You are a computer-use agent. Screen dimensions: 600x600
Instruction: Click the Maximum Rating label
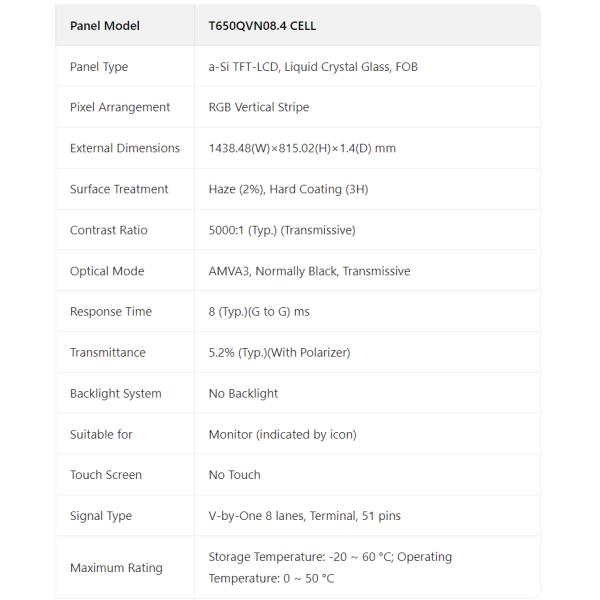pyautogui.click(x=116, y=568)
